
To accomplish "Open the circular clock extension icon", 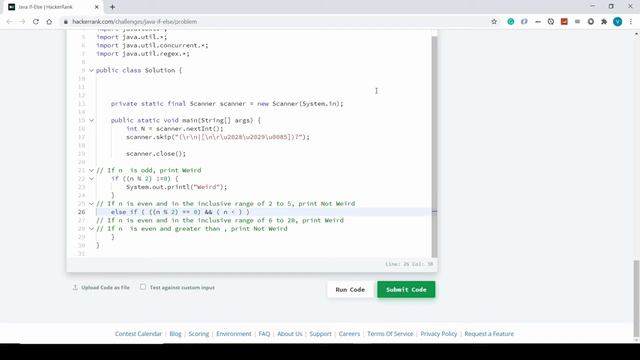I will [551, 22].
